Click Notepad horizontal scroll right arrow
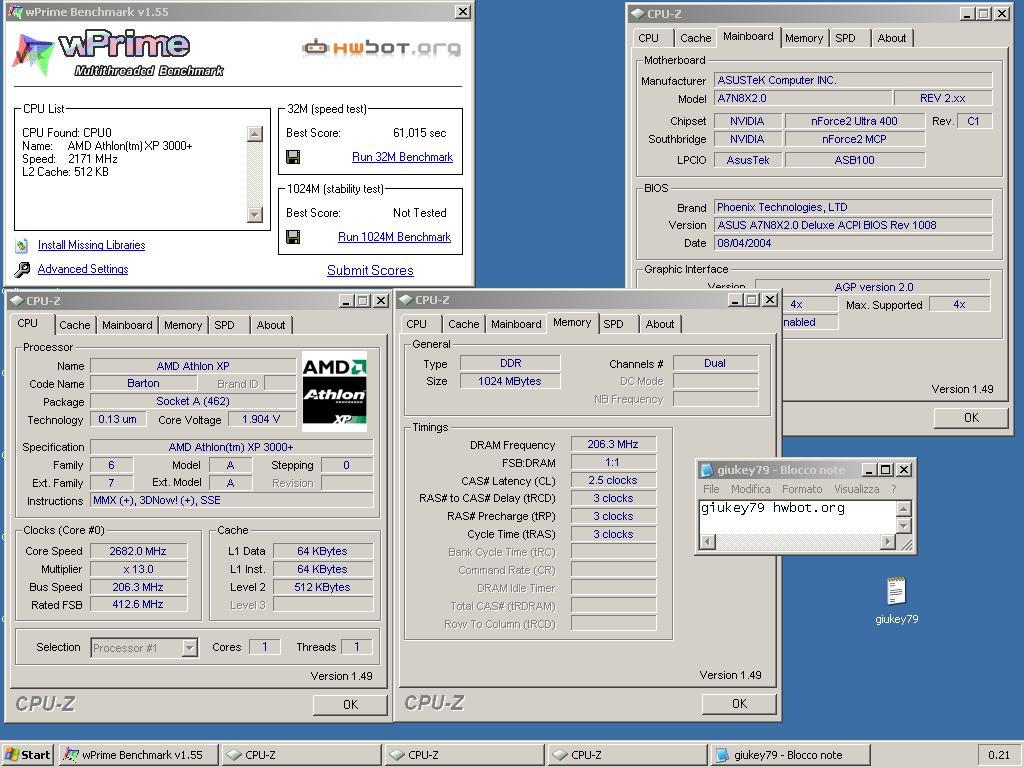Image resolution: width=1024 pixels, height=768 pixels. [887, 541]
